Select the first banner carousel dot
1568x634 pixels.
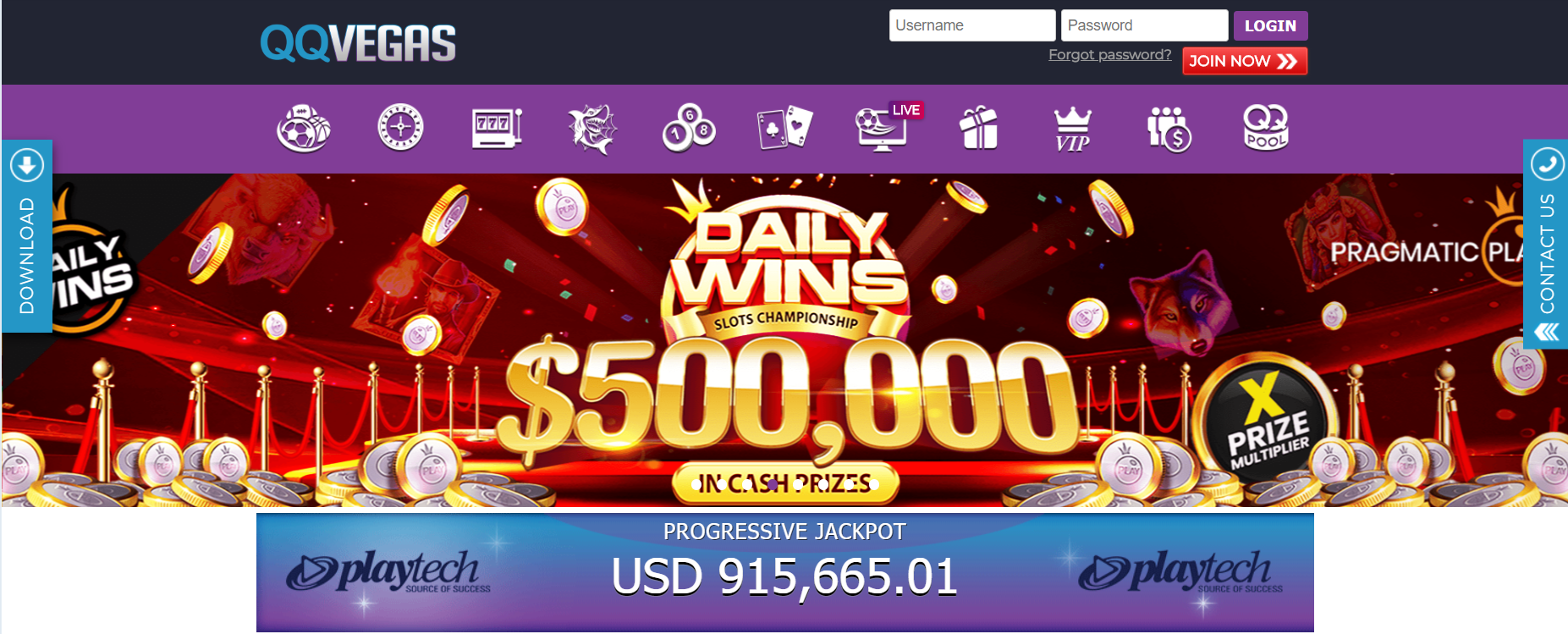coord(696,484)
